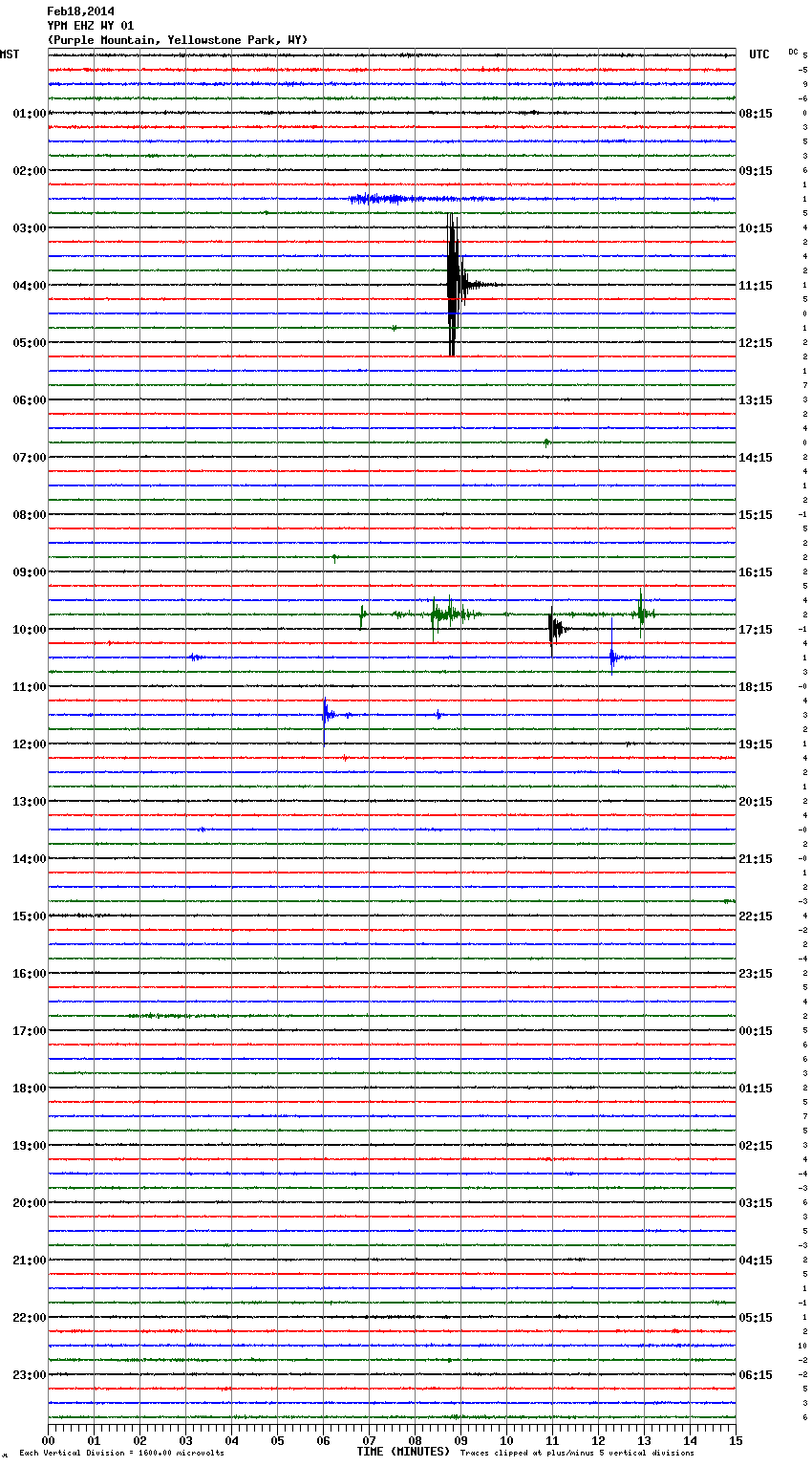Click the black event on the 10:00 trace
The image size is (812, 1466).
coord(555,629)
